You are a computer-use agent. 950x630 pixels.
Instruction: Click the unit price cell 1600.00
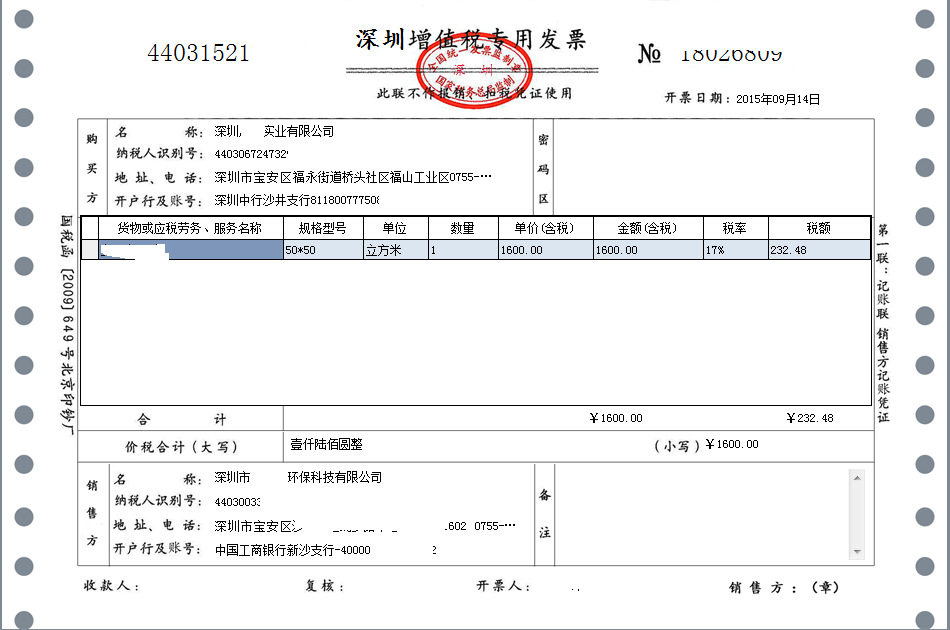tap(545, 250)
